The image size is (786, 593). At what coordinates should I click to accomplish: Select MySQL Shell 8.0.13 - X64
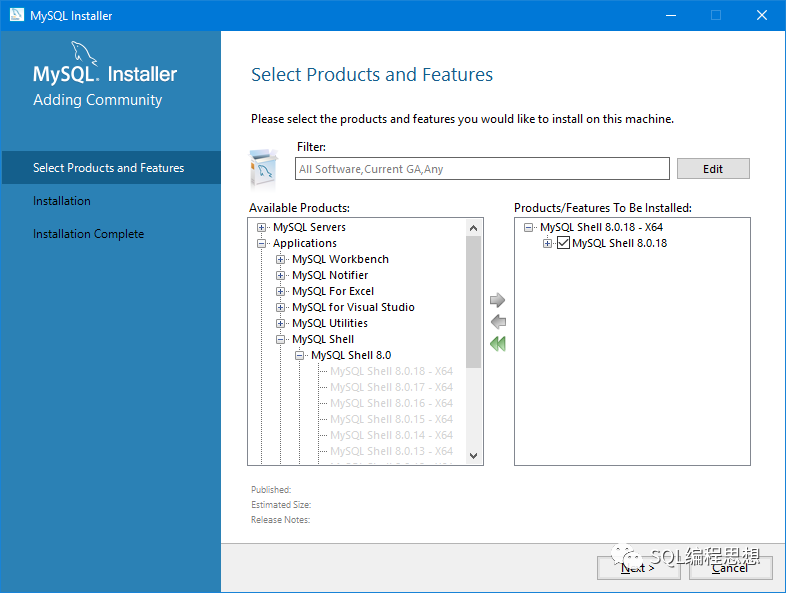(391, 452)
